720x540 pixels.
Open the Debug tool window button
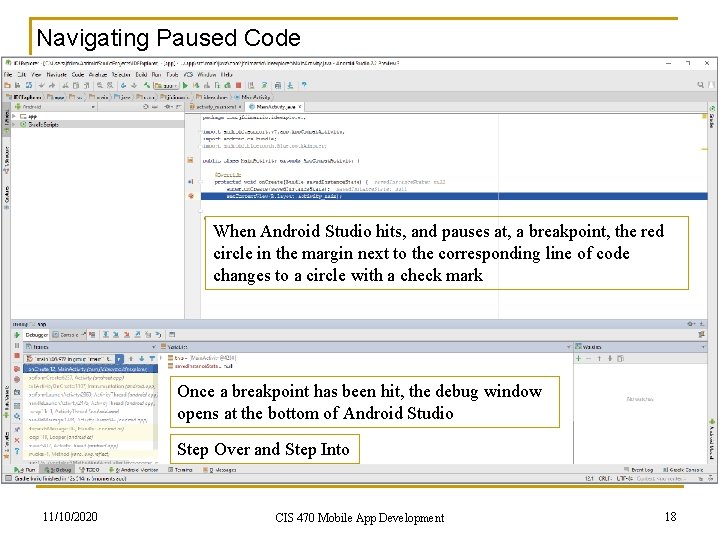58,470
